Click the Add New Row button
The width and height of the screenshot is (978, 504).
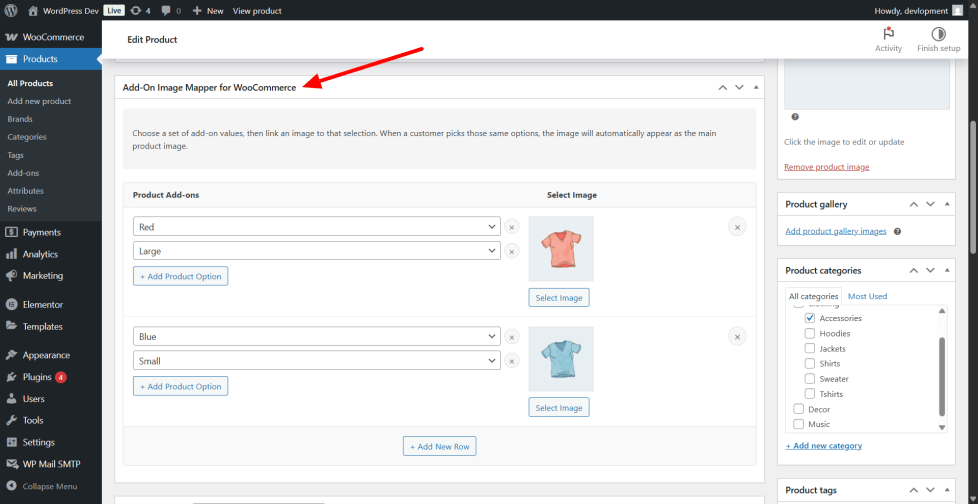click(x=440, y=447)
